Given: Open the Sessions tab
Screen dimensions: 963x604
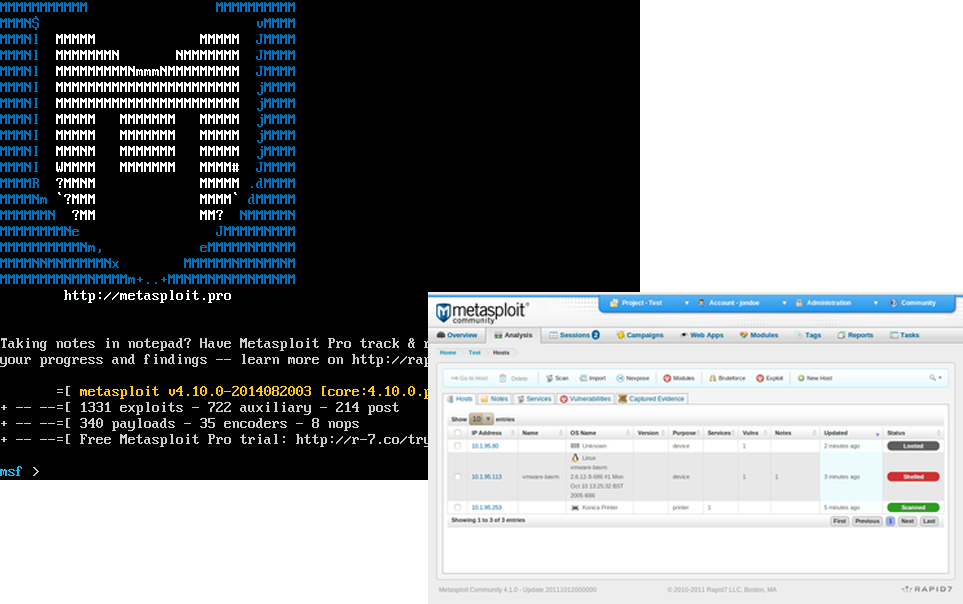Looking at the screenshot, I should (574, 335).
